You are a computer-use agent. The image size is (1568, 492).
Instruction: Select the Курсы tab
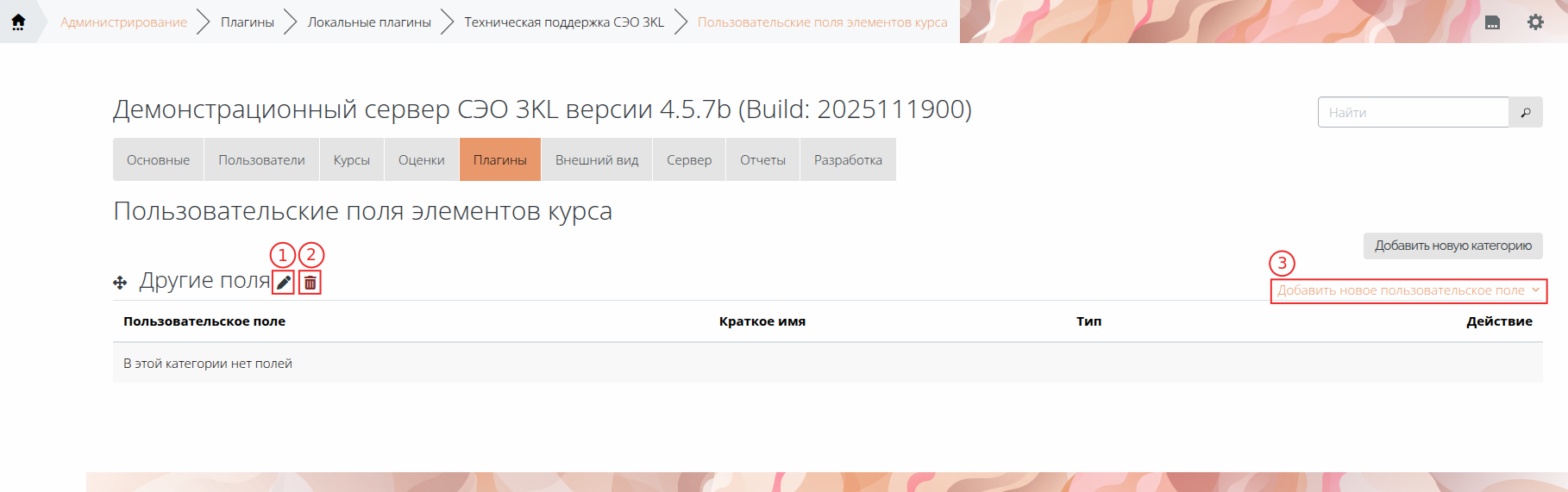351,160
